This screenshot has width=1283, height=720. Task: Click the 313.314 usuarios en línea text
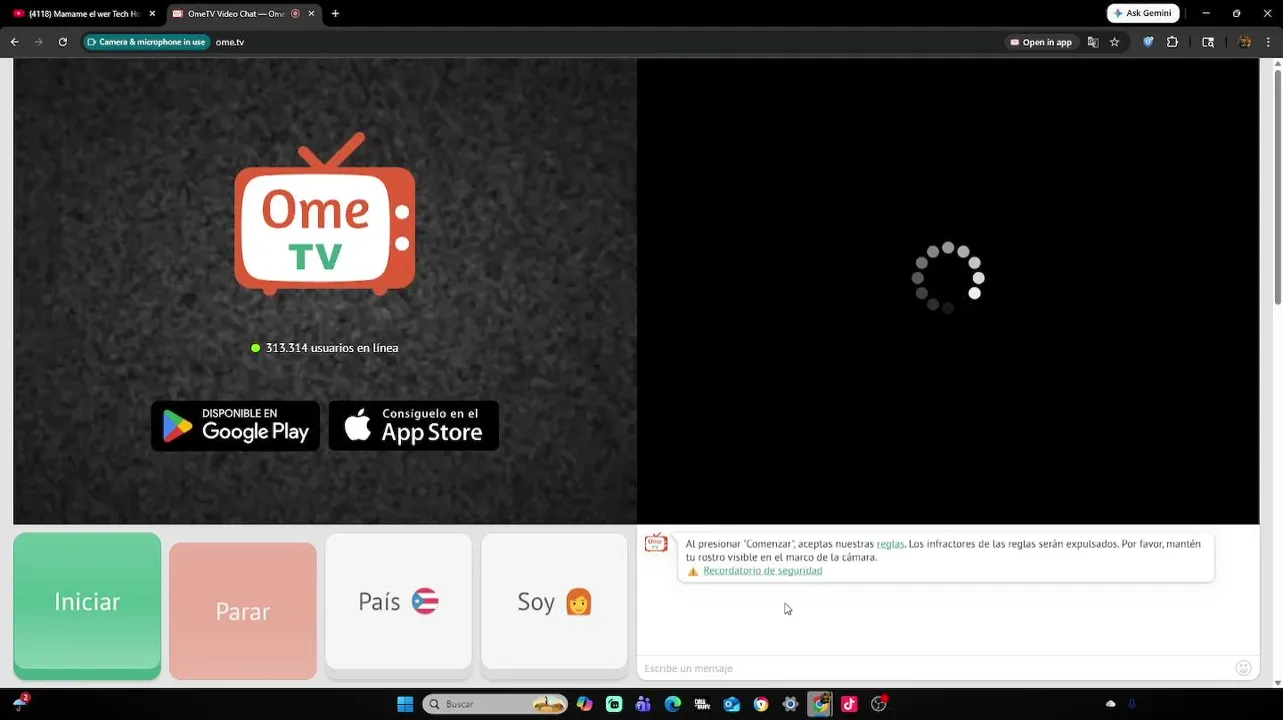[332, 348]
